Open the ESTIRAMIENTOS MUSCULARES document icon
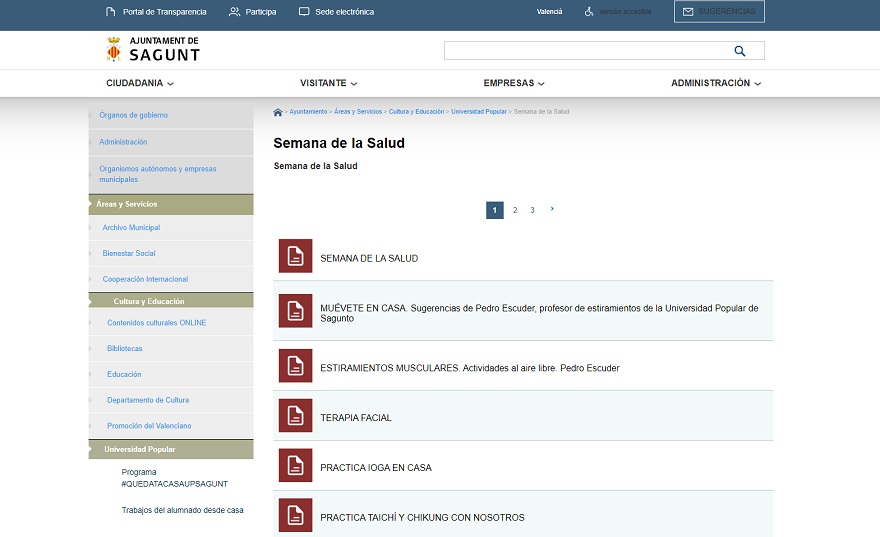 (295, 366)
